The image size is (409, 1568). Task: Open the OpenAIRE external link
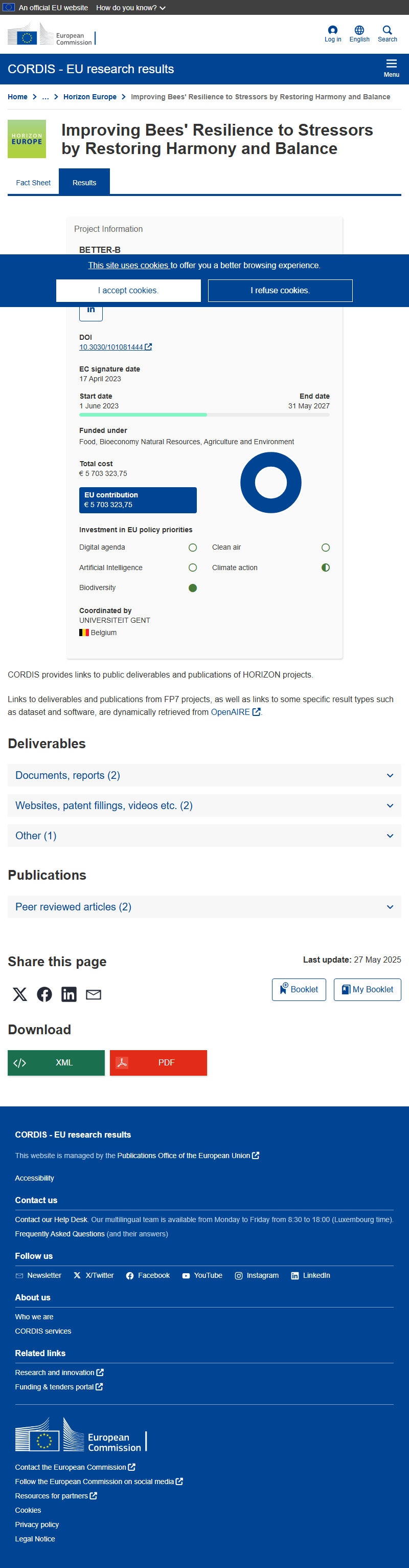point(236,711)
